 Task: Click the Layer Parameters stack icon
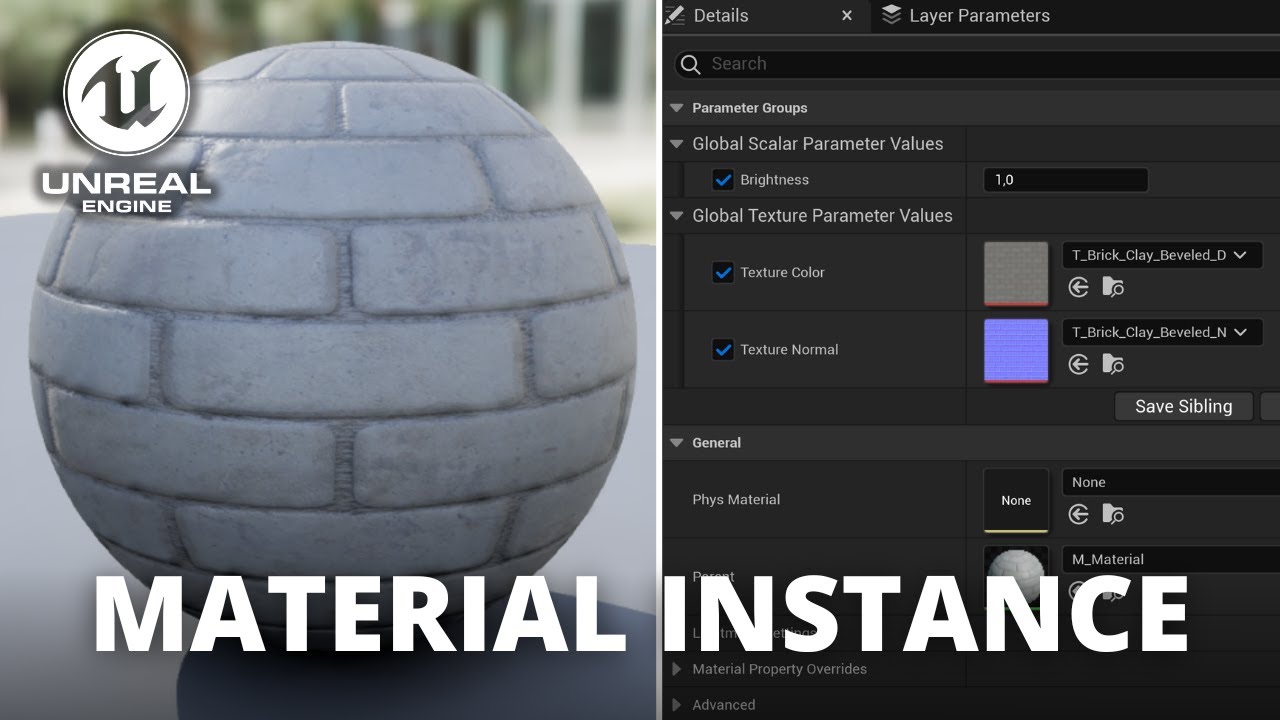pyautogui.click(x=891, y=15)
